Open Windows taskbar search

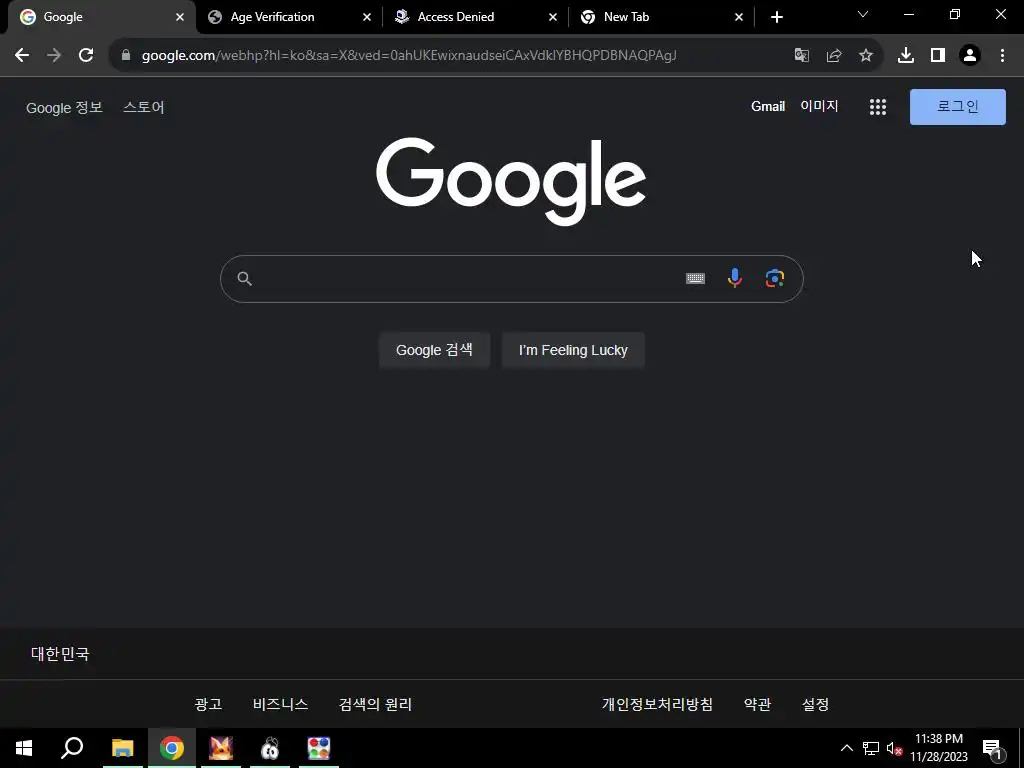pos(72,748)
